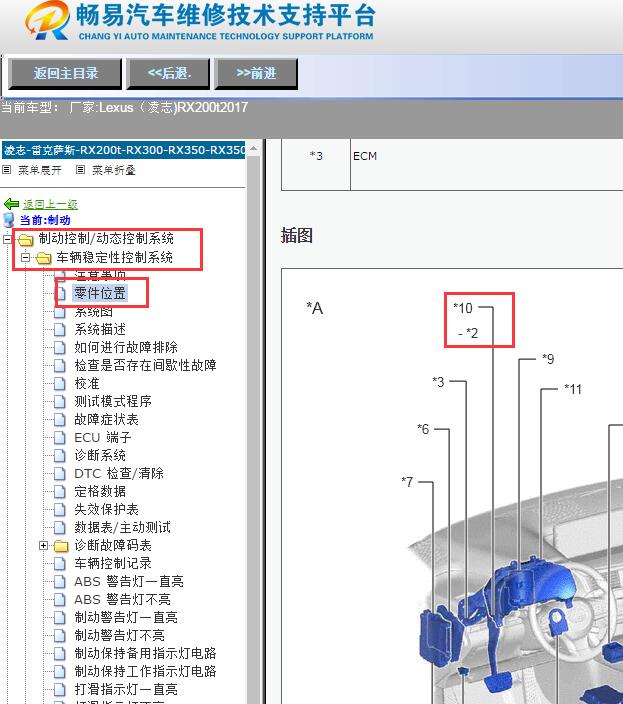Open 打滑指示灯一直亮 page
The image size is (623, 704).
coord(126,689)
